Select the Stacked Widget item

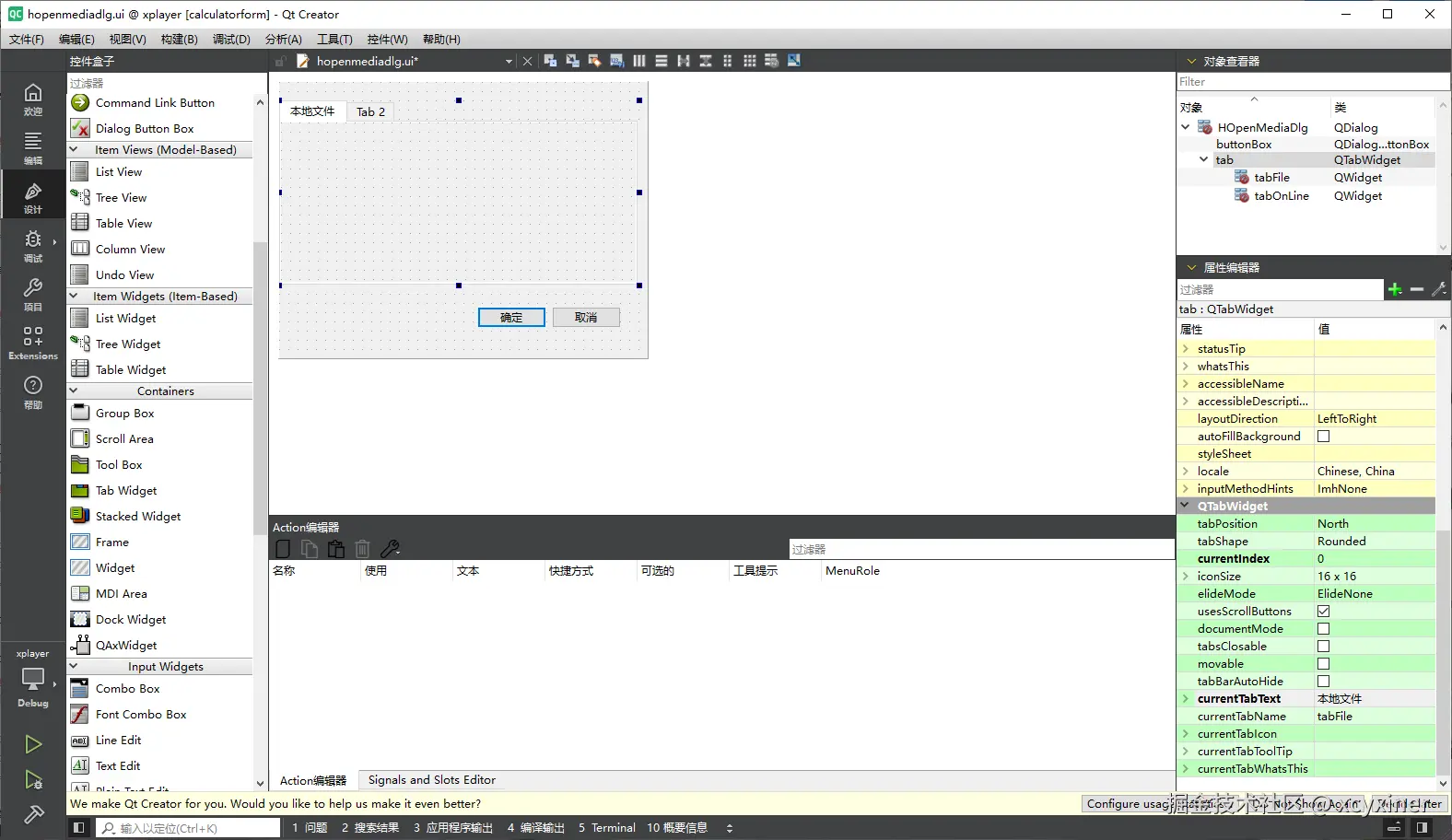click(x=138, y=517)
